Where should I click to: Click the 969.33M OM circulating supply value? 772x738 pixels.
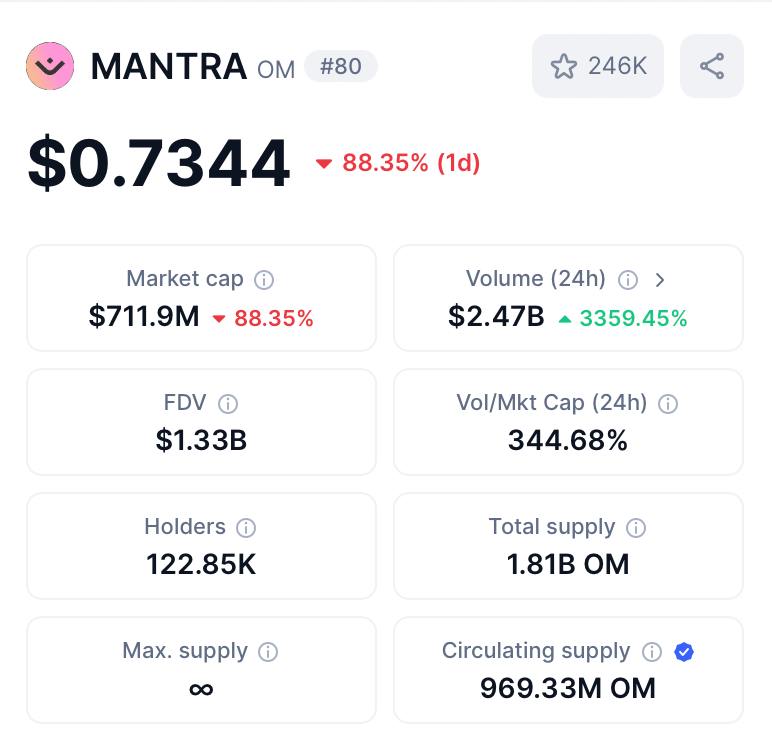(568, 688)
